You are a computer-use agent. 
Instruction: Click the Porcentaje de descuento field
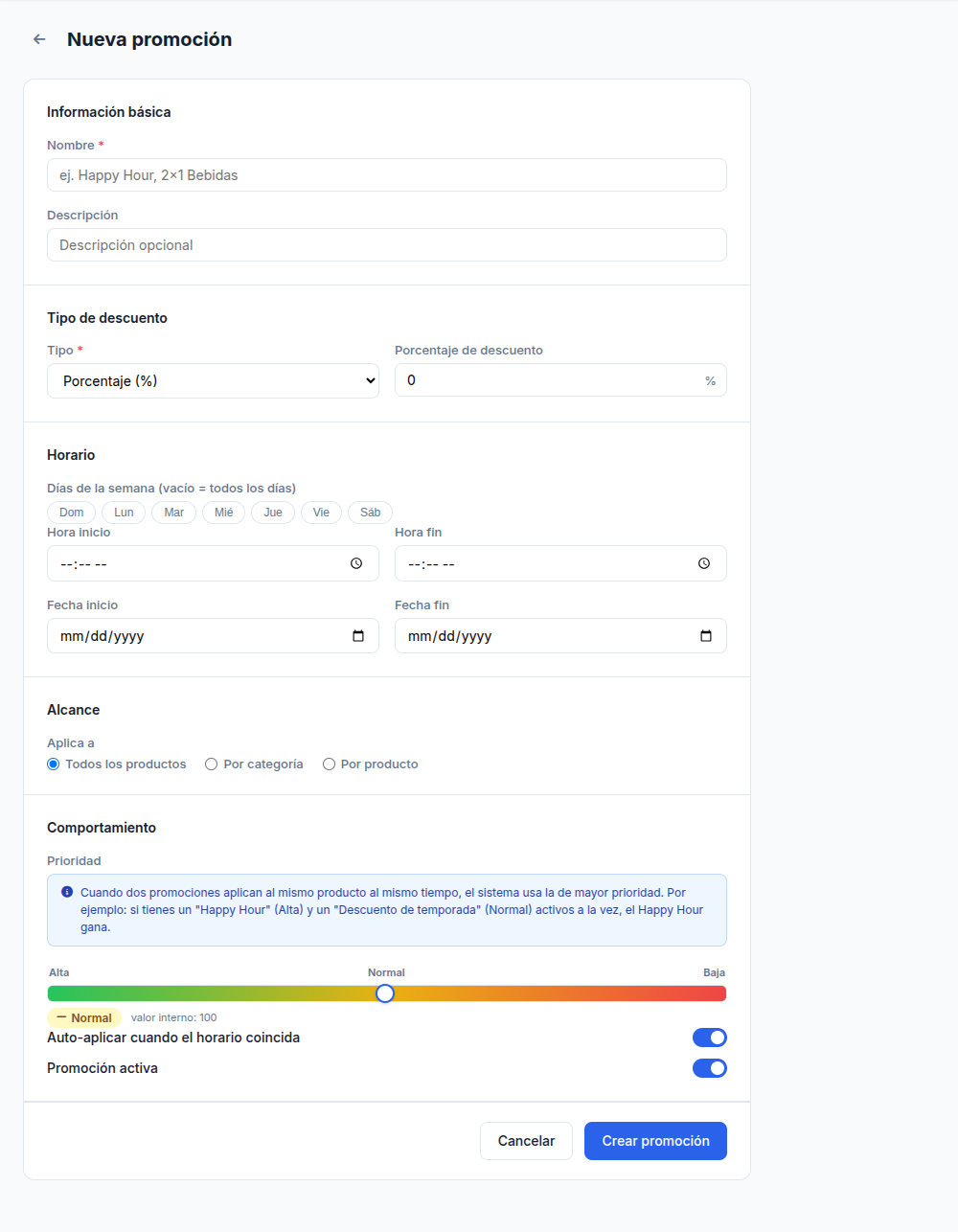(560, 380)
